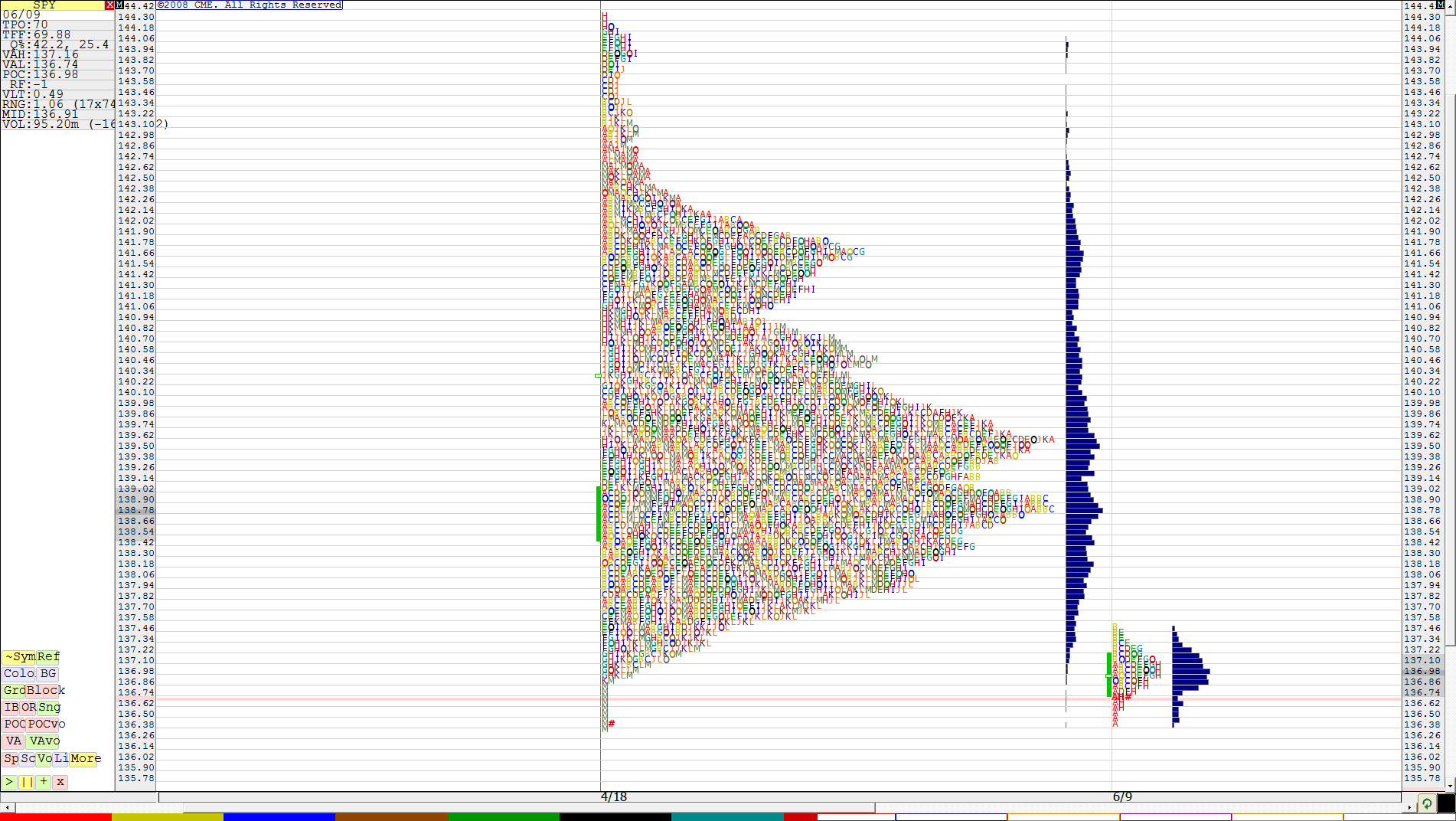The width and height of the screenshot is (1456, 821).
Task: Toggle the Sng singles marker
Action: (49, 707)
